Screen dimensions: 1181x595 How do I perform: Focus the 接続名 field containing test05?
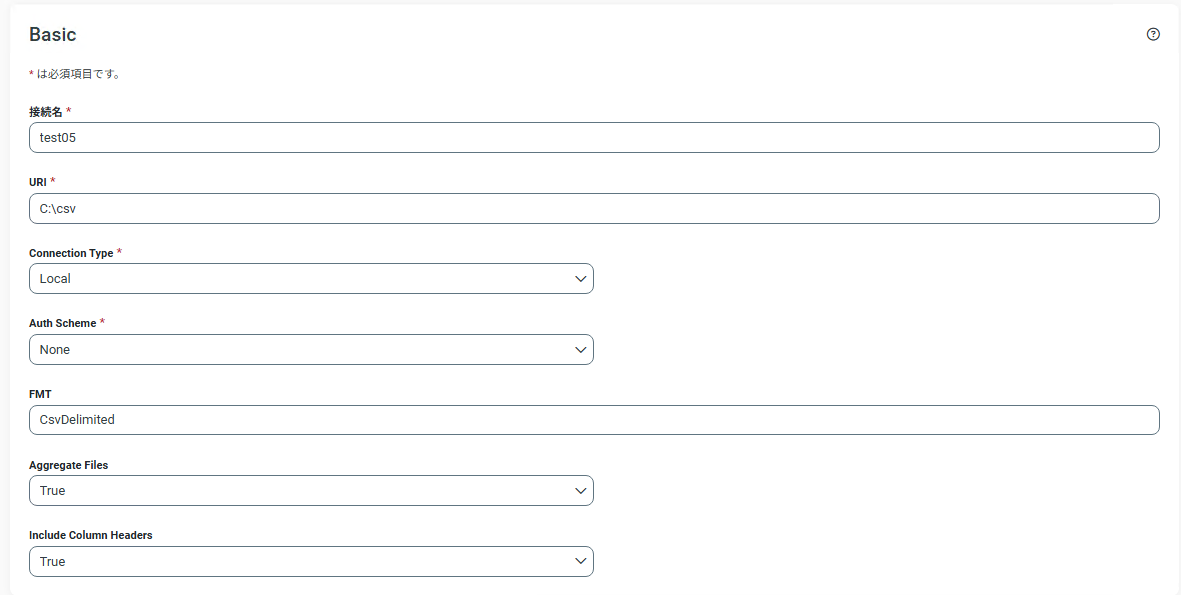(594, 138)
